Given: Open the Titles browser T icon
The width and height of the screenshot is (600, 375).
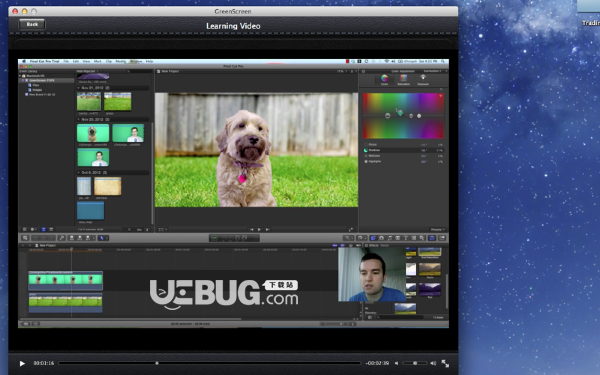Looking at the screenshot, I should [x=406, y=238].
